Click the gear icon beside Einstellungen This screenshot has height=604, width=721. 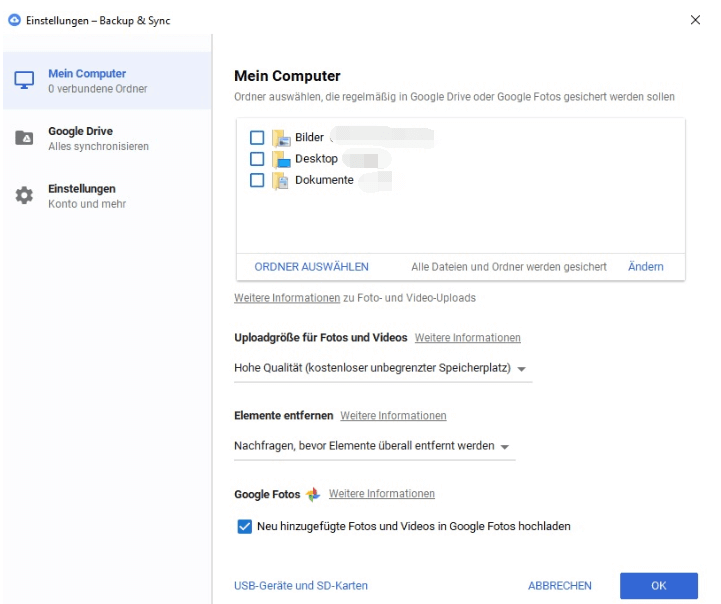24,195
